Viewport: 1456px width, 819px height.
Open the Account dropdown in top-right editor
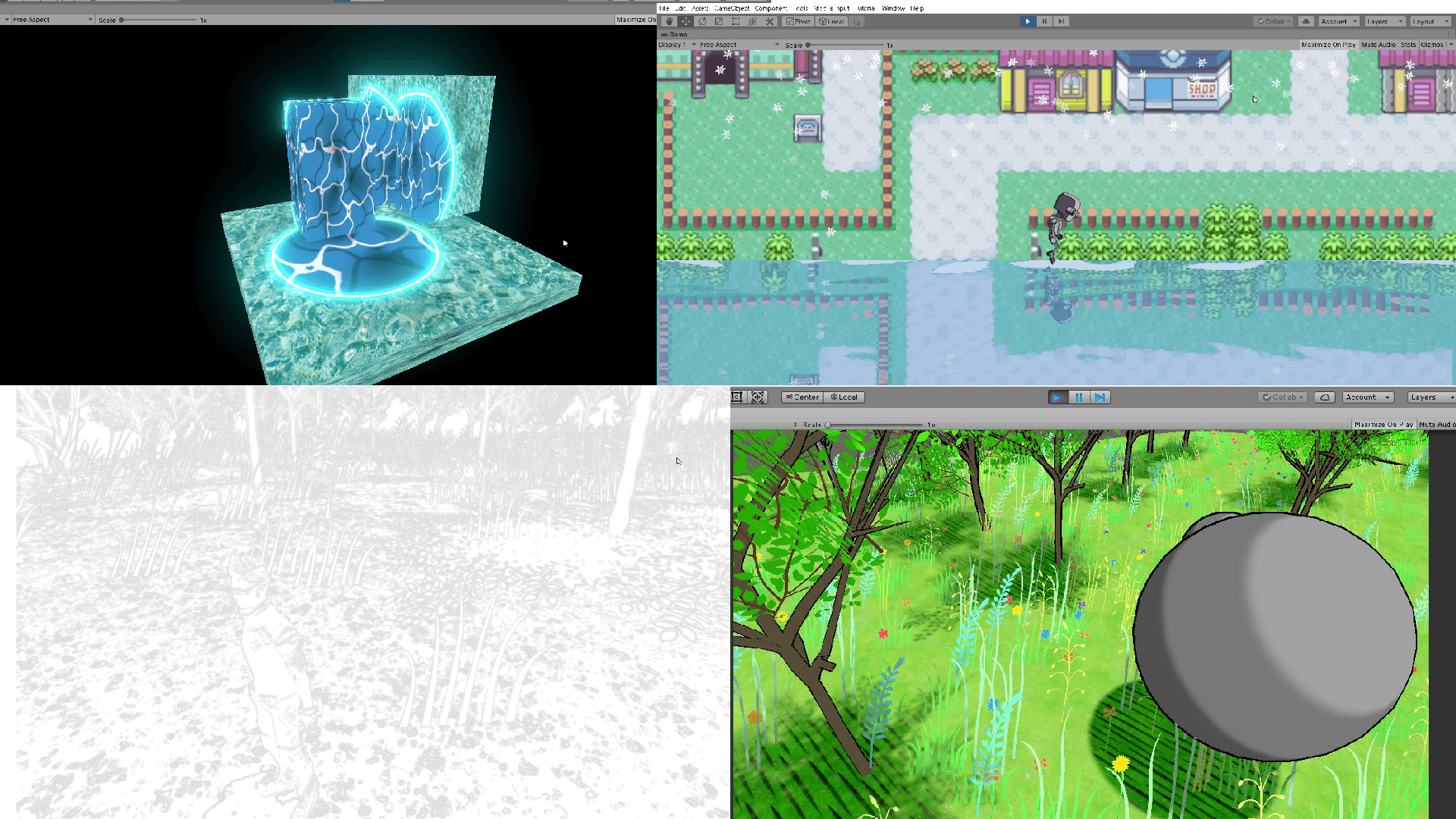click(1338, 21)
